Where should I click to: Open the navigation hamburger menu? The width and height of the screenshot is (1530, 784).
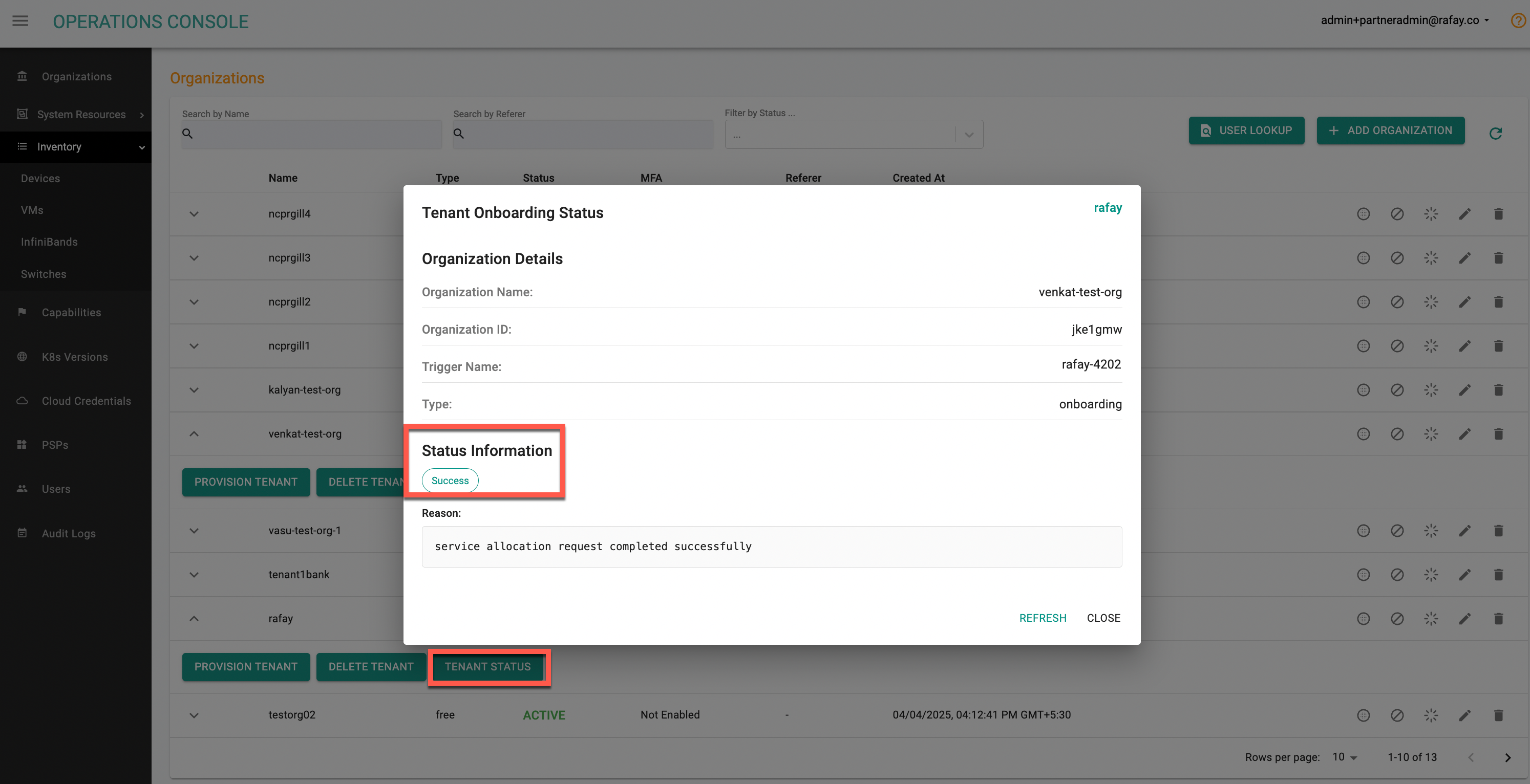[19, 21]
